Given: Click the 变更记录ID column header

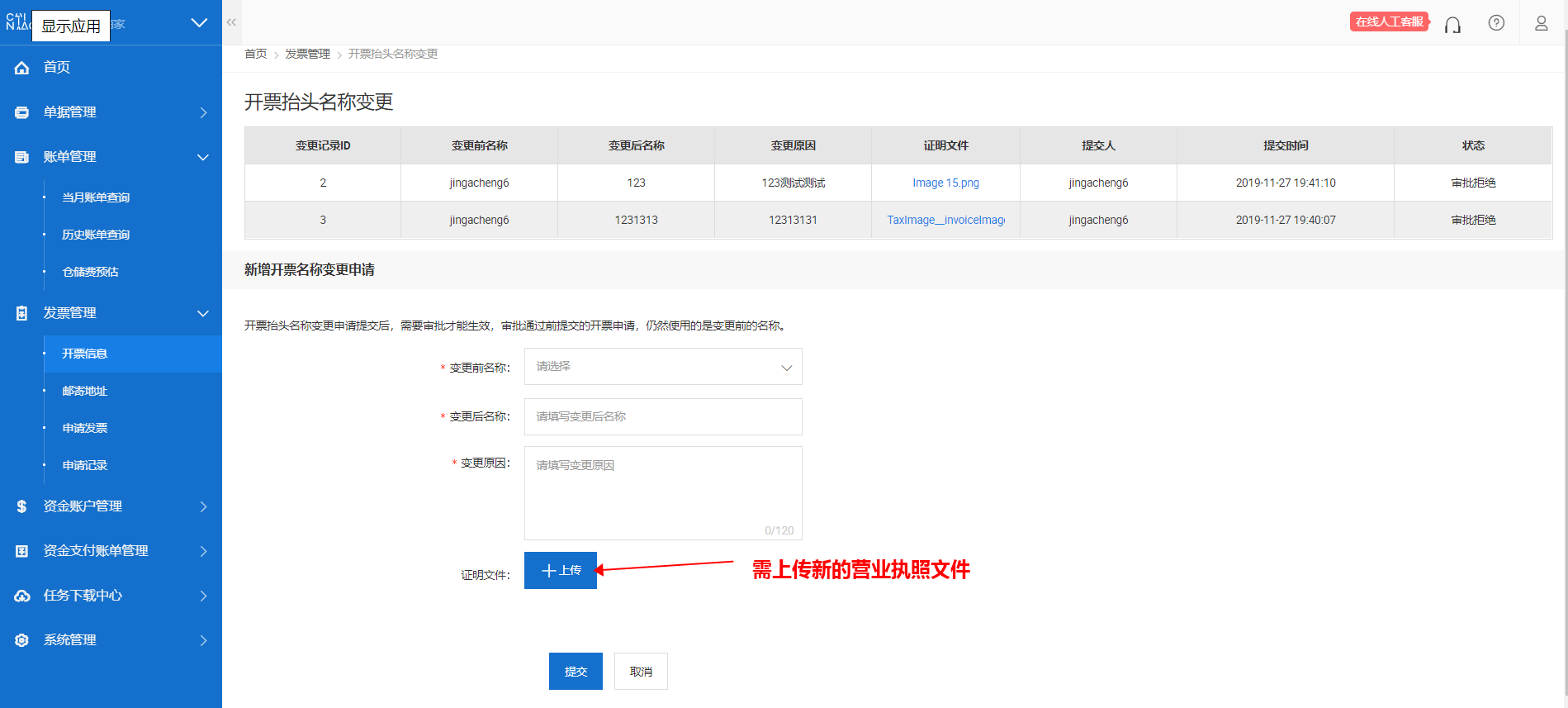Looking at the screenshot, I should 323,145.
